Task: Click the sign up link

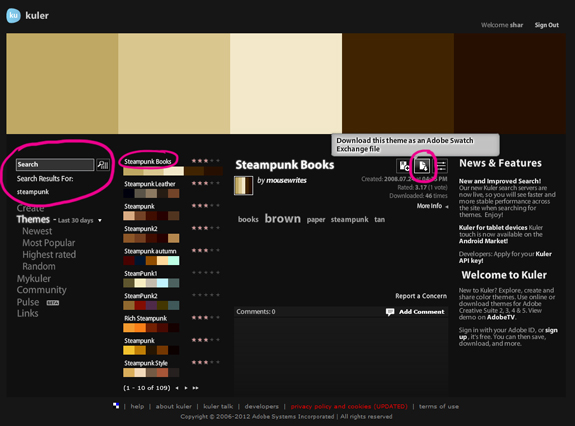Action: [508, 333]
